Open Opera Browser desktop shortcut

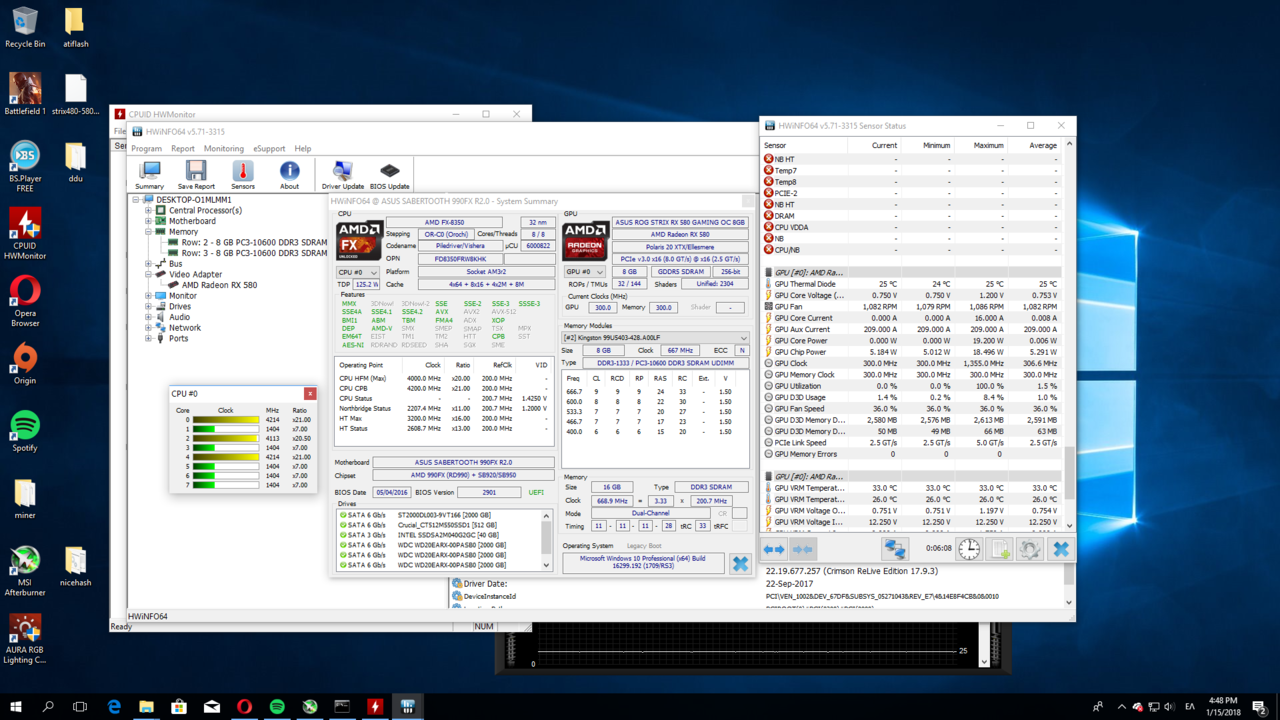coord(25,302)
